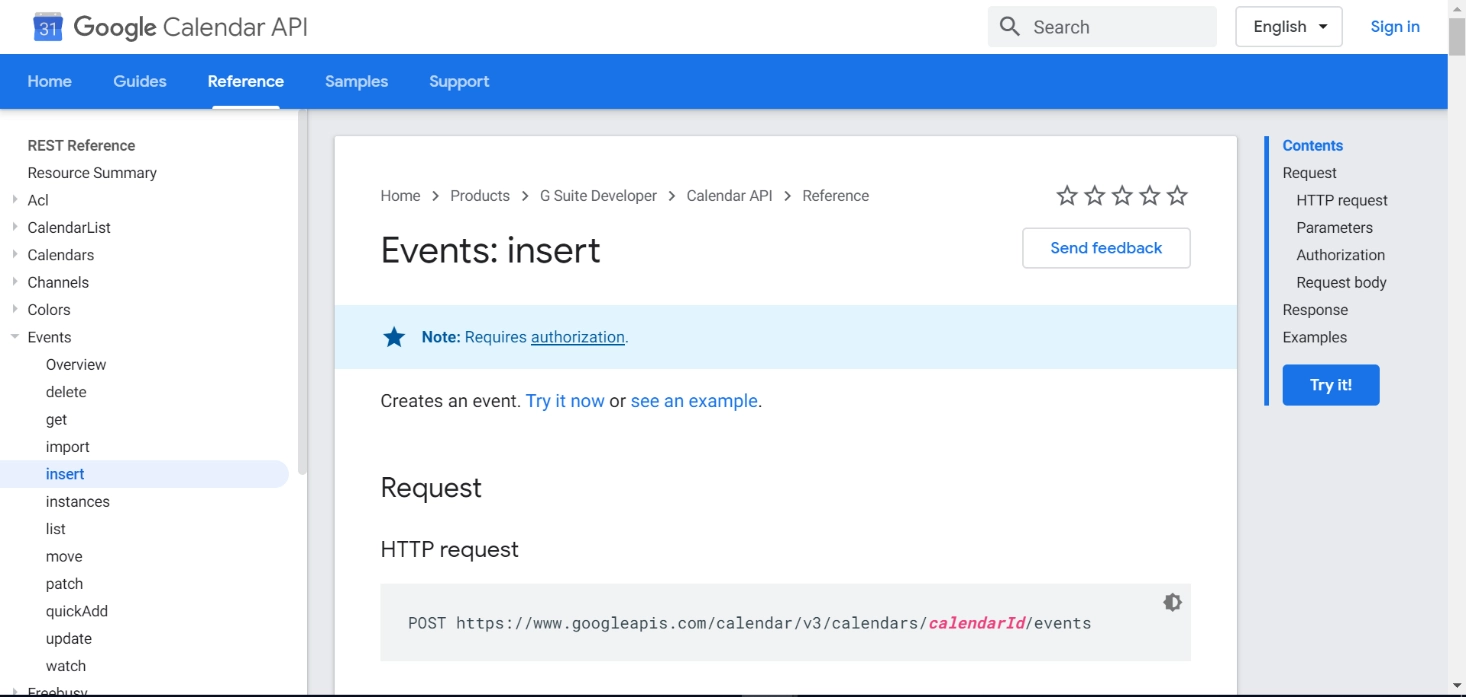Select the Reference tab

click(x=246, y=81)
